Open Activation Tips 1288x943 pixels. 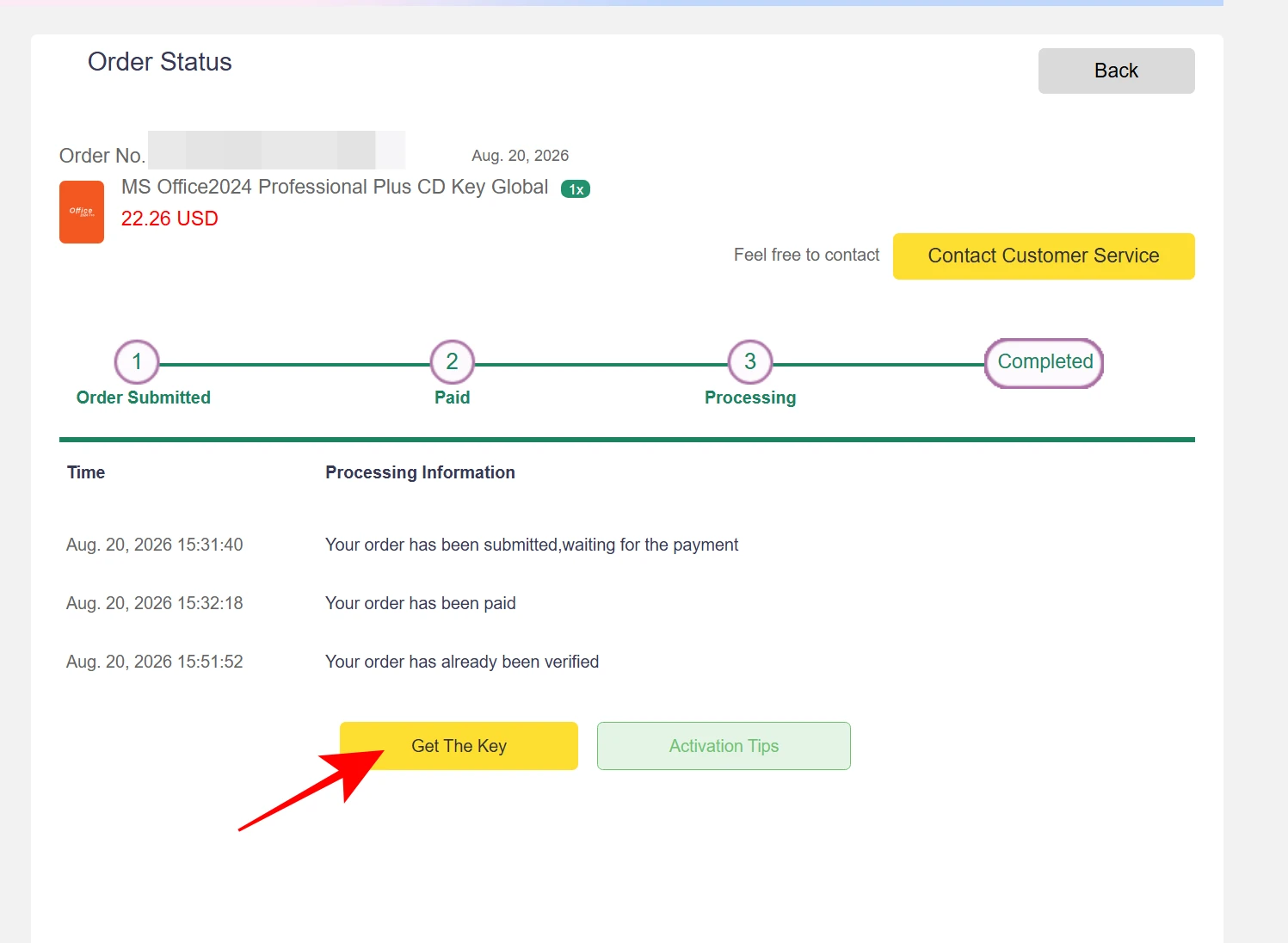(x=724, y=746)
